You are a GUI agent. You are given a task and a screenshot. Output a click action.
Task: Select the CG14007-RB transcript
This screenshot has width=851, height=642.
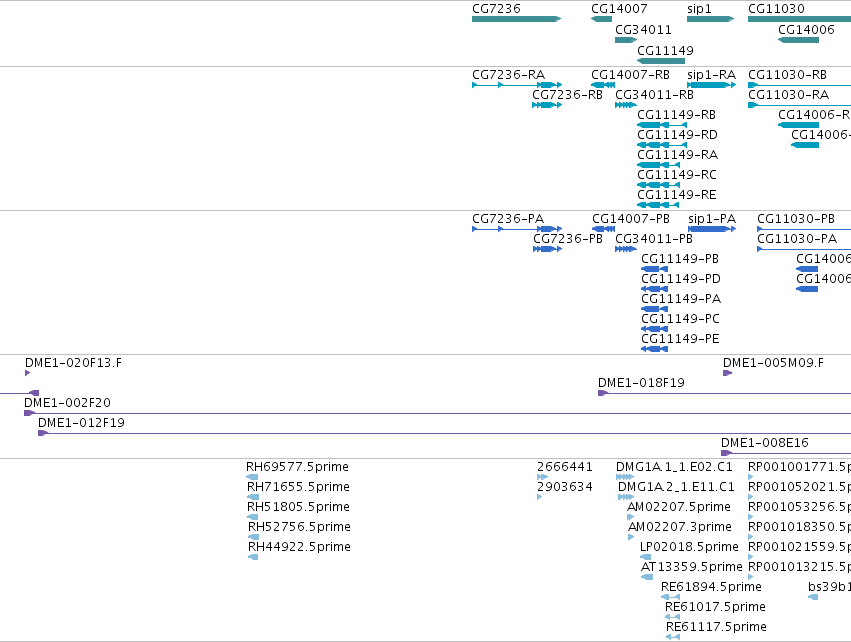point(603,85)
